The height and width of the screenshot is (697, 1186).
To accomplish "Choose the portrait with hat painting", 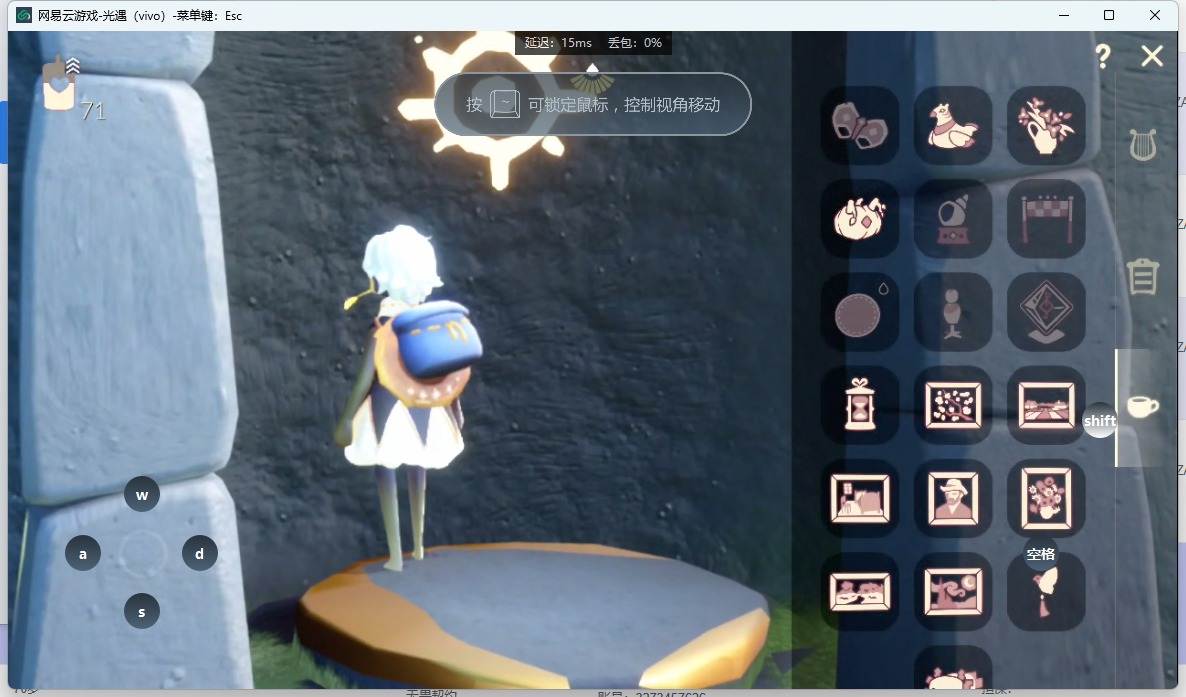I will 953,498.
